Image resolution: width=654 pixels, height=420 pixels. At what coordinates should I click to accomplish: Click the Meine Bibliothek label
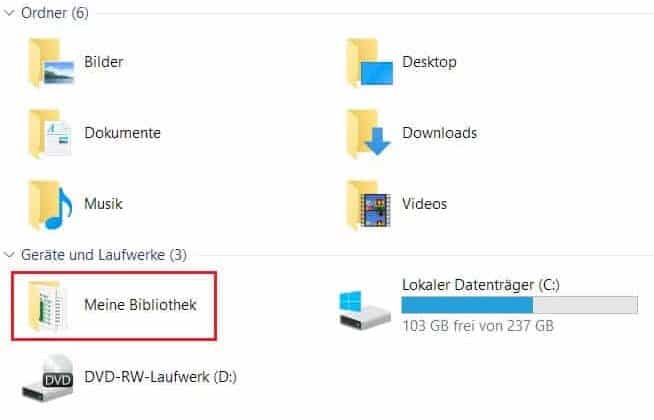[140, 305]
